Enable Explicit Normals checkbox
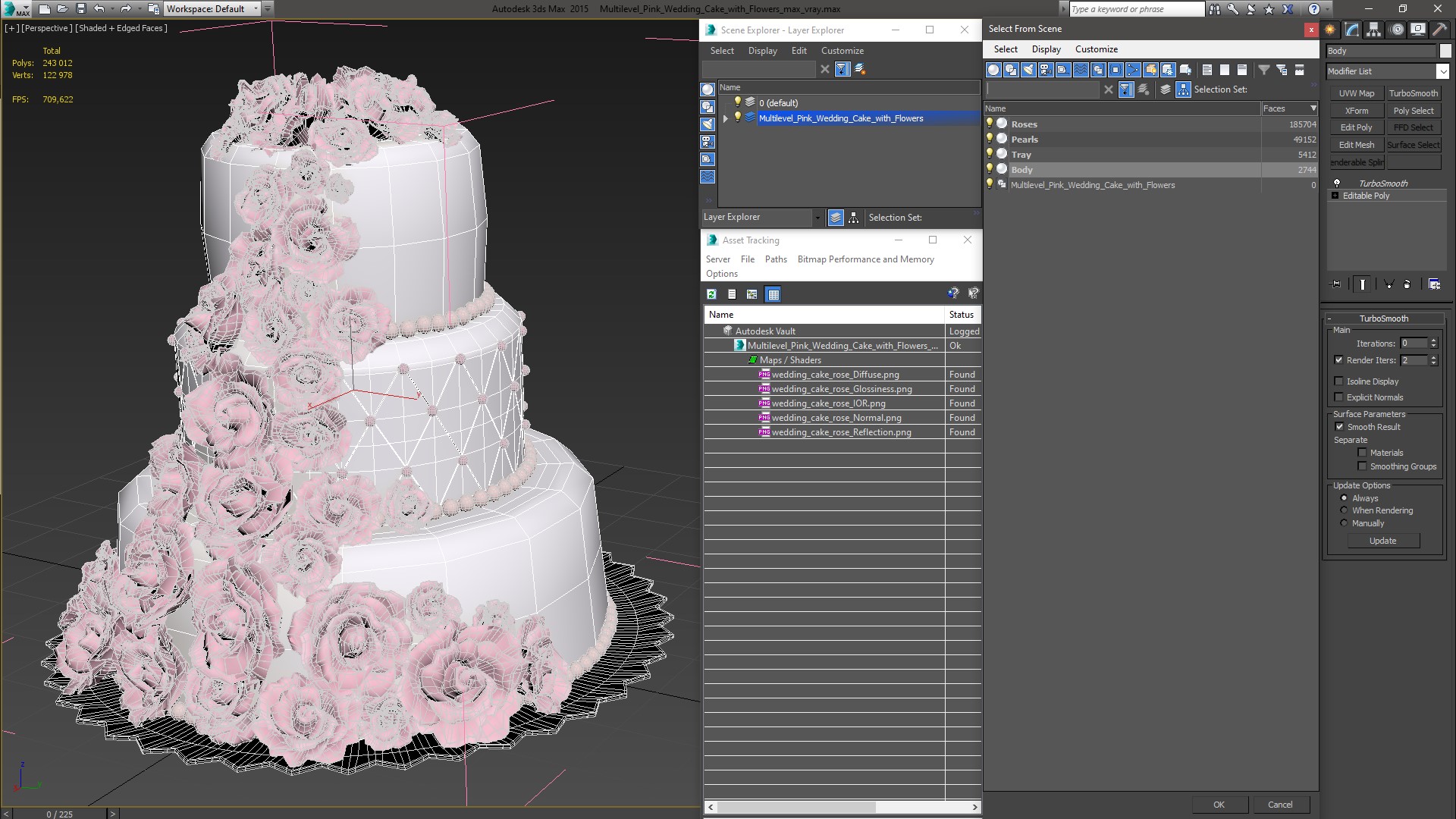The image size is (1456, 819). pyautogui.click(x=1338, y=397)
